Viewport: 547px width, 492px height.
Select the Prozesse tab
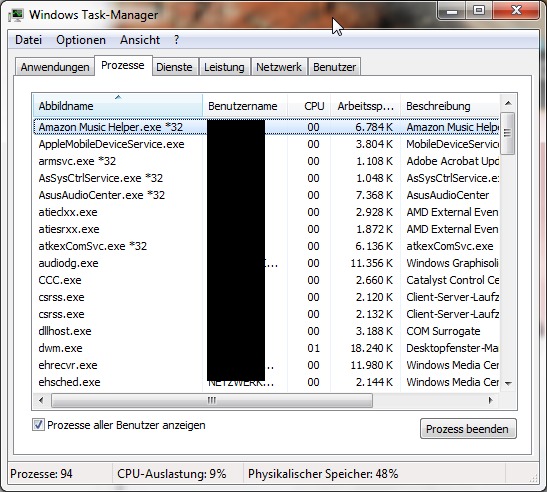tap(123, 65)
